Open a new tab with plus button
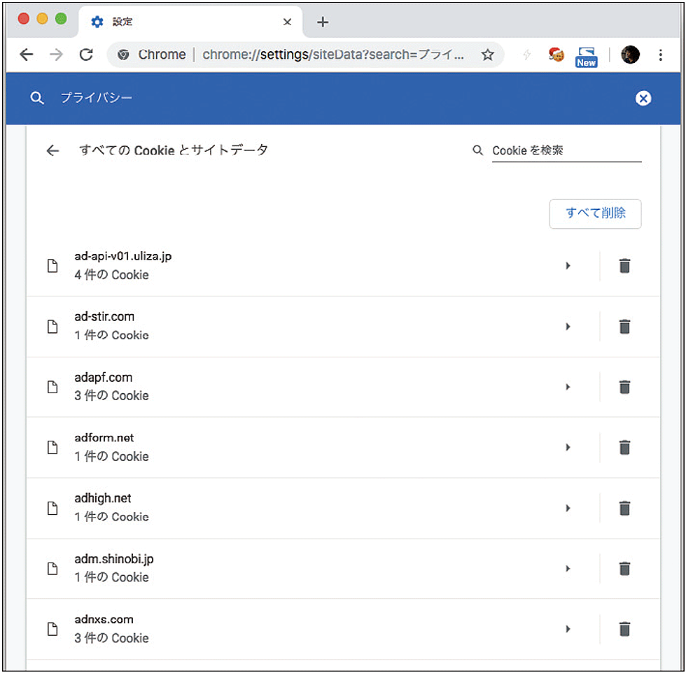This screenshot has width=686, height=673. 322,22
